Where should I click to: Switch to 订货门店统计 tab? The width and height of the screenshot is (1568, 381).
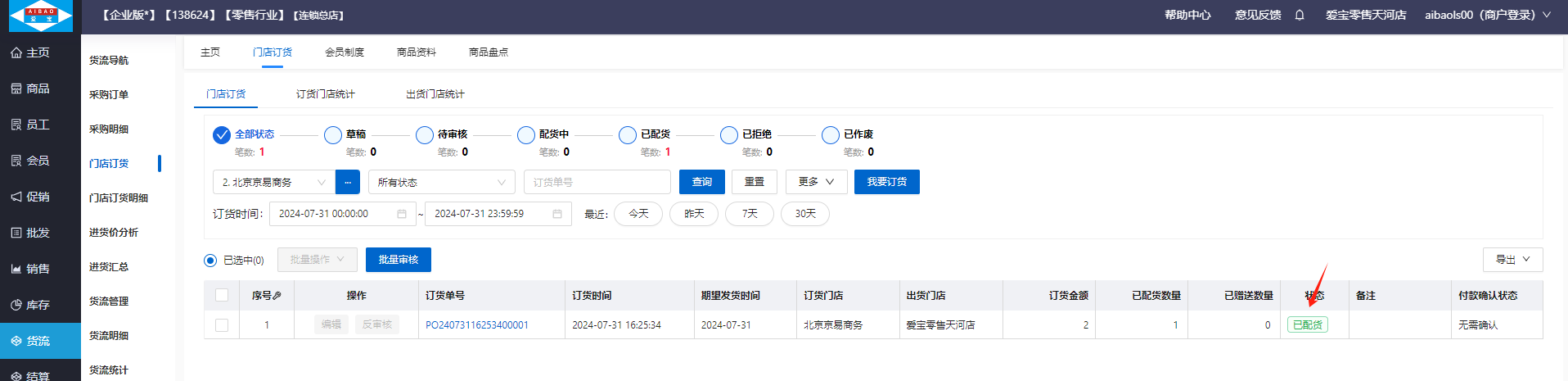click(x=325, y=94)
